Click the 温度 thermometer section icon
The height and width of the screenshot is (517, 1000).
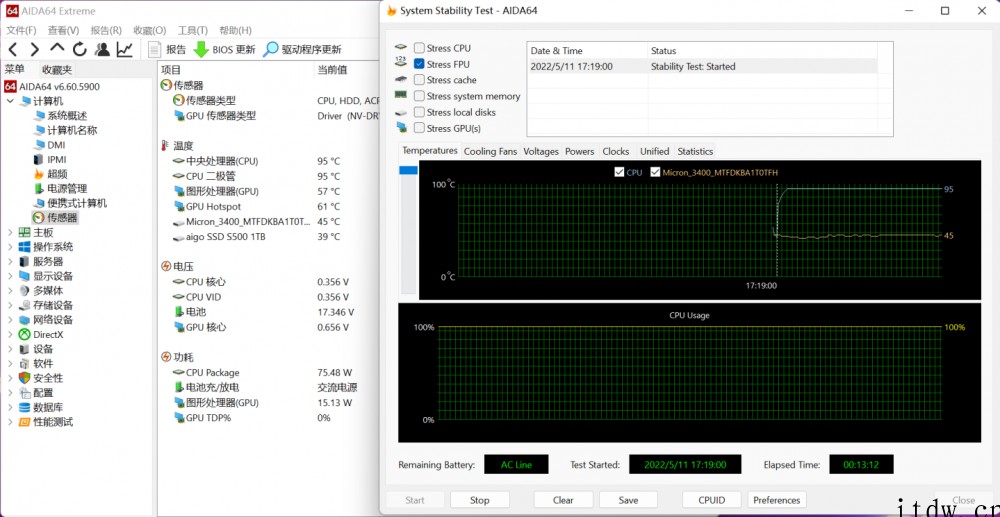(x=166, y=146)
